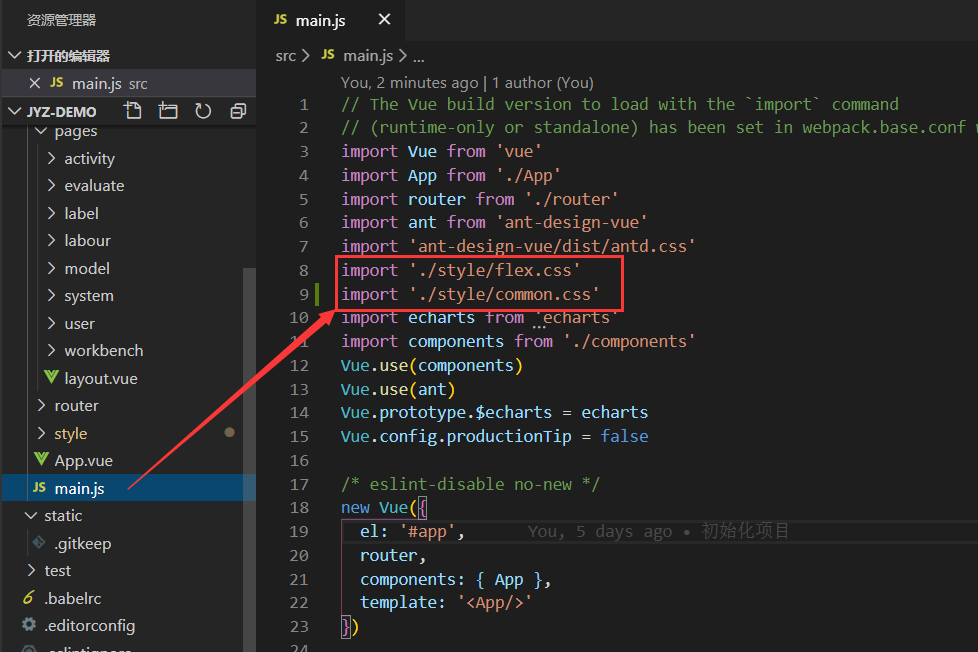Click './style/flex.css' import string
This screenshot has height=652, width=978.
(495, 270)
